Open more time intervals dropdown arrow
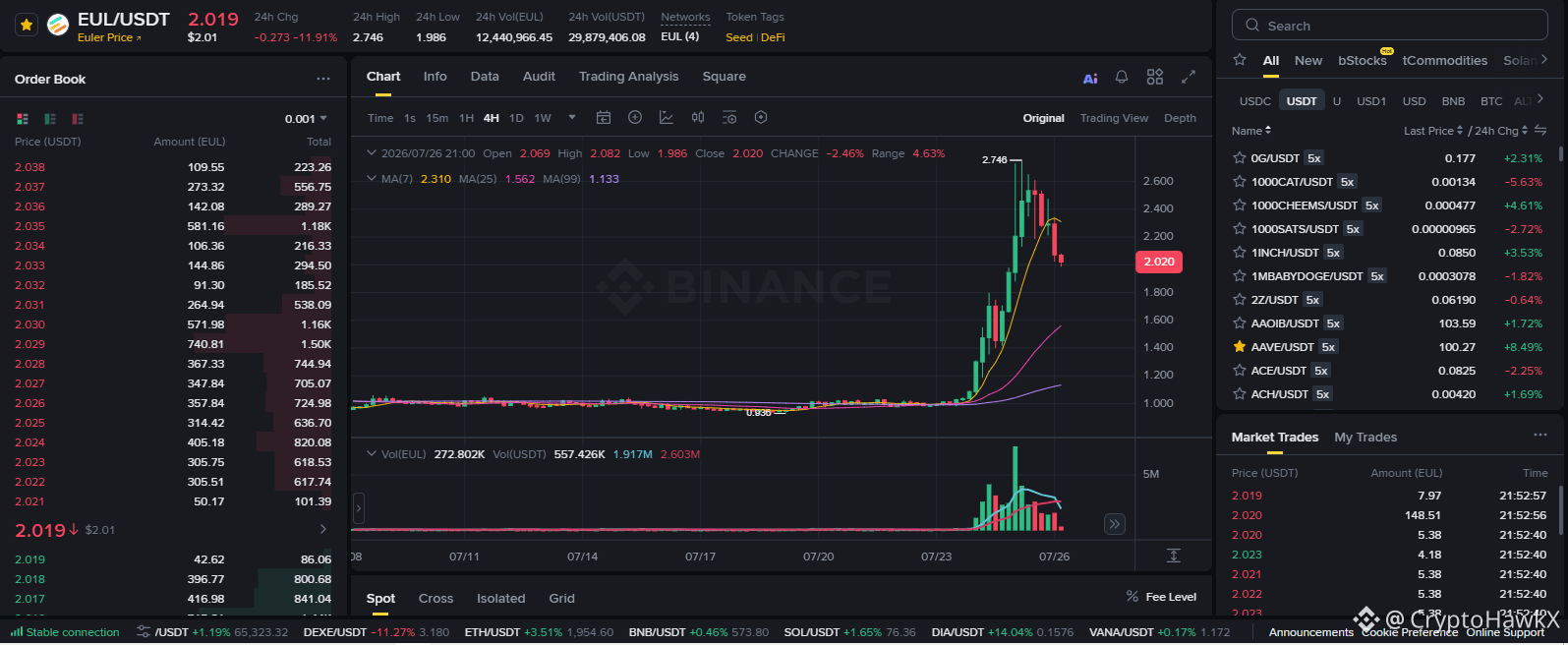 (x=572, y=118)
